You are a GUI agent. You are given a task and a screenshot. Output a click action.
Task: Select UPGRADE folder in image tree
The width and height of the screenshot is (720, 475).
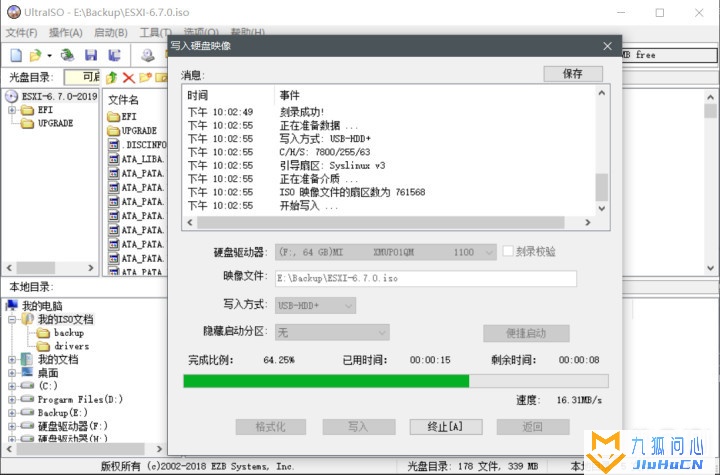(x=55, y=124)
